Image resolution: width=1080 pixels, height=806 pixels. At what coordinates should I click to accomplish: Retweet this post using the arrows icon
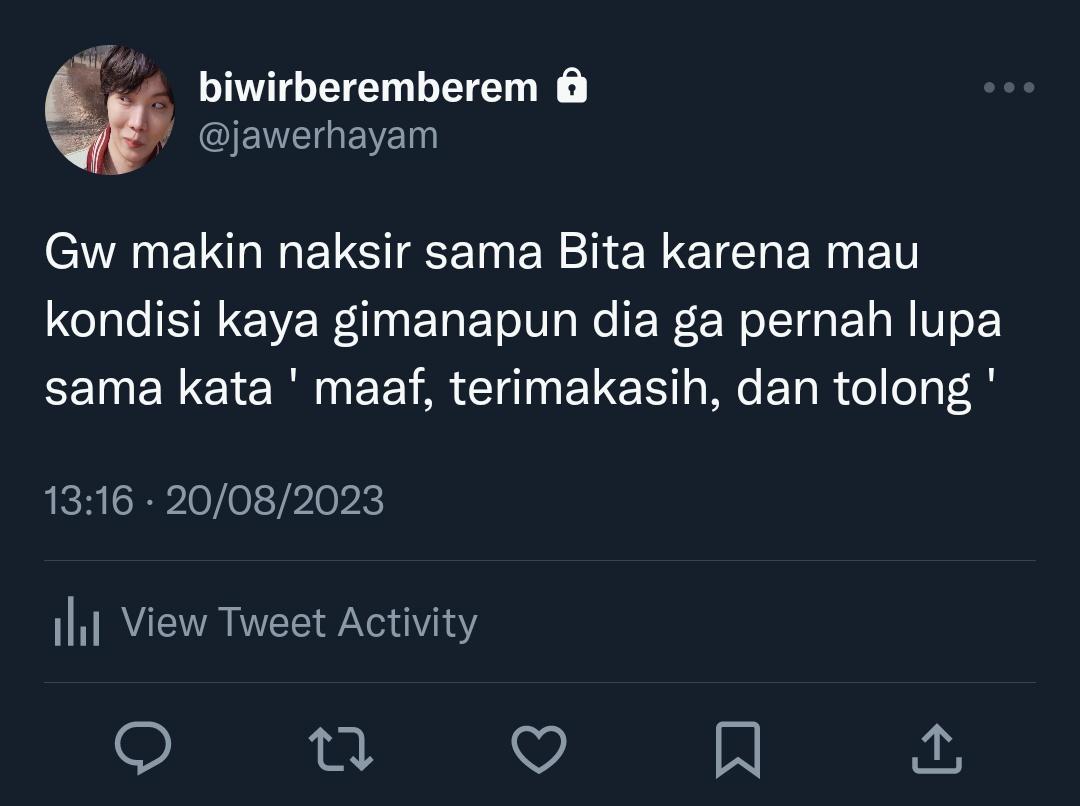pyautogui.click(x=341, y=749)
